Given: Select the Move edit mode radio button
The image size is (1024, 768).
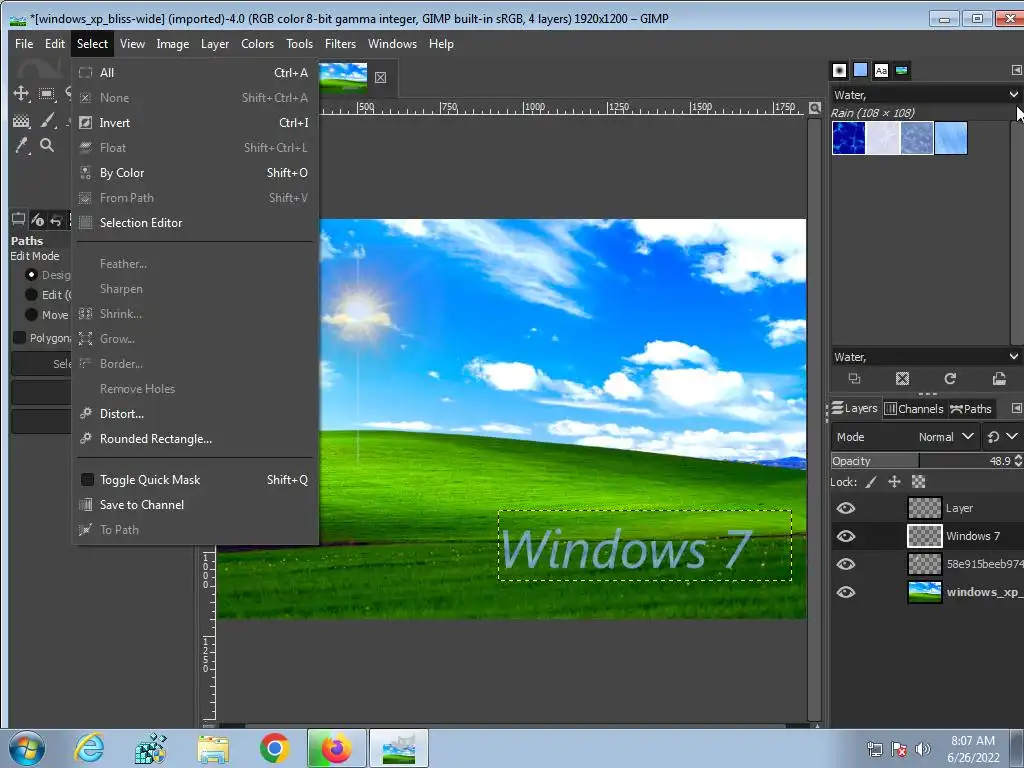Looking at the screenshot, I should coord(31,315).
